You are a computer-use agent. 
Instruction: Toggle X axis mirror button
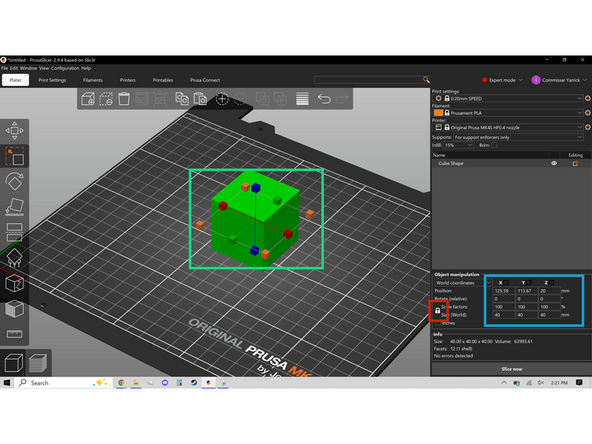coord(506,282)
